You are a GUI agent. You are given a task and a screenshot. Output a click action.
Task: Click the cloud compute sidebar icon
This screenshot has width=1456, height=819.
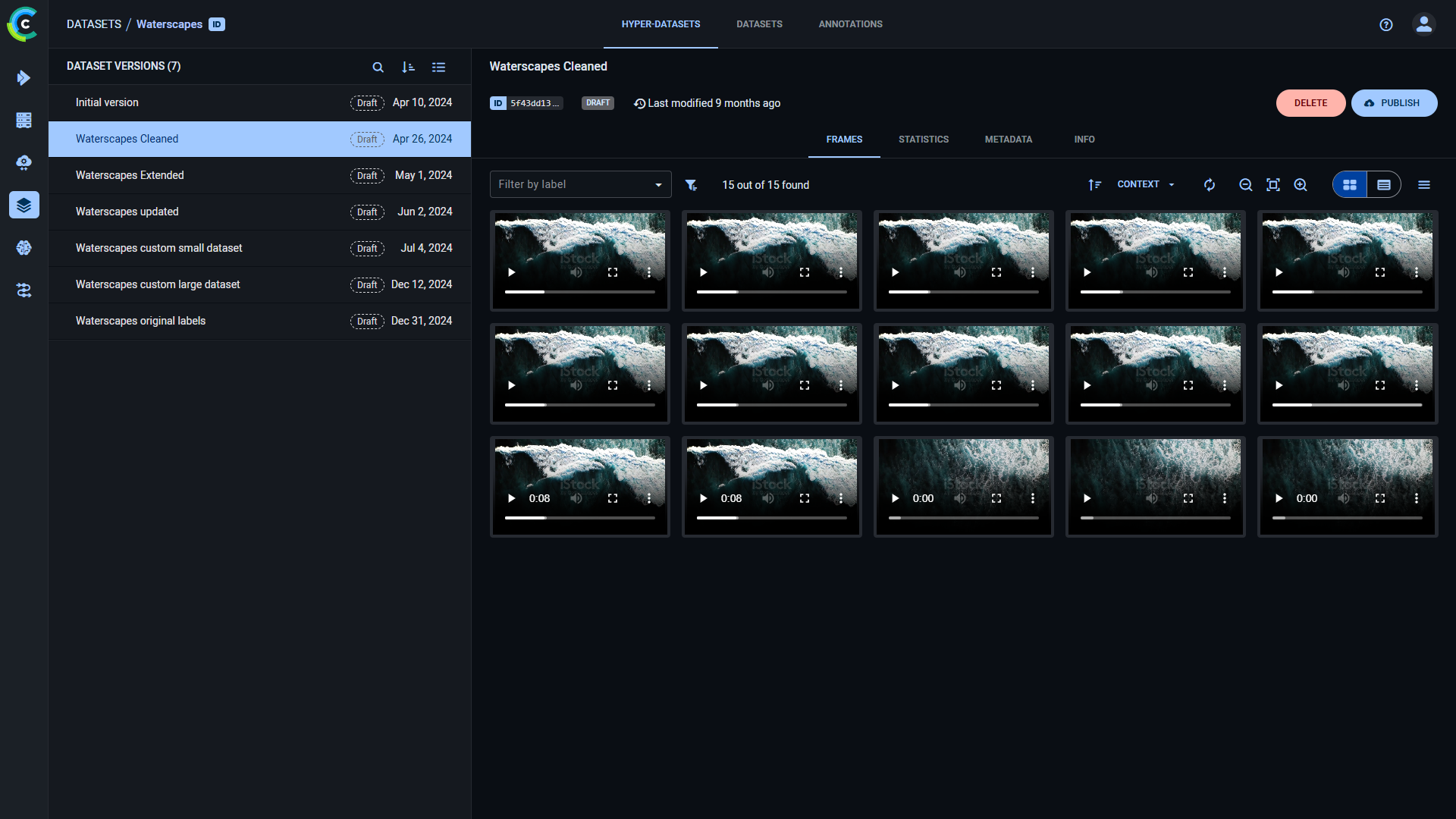tap(24, 162)
